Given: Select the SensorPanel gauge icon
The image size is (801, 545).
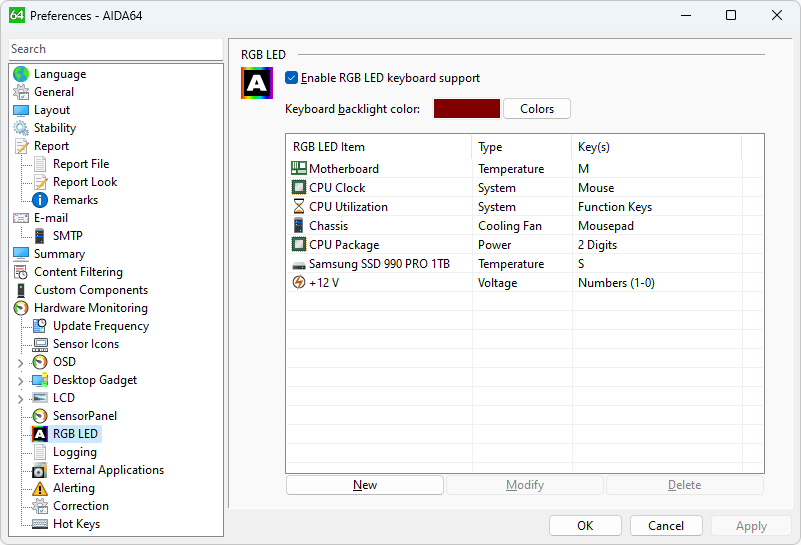Looking at the screenshot, I should coord(40,416).
